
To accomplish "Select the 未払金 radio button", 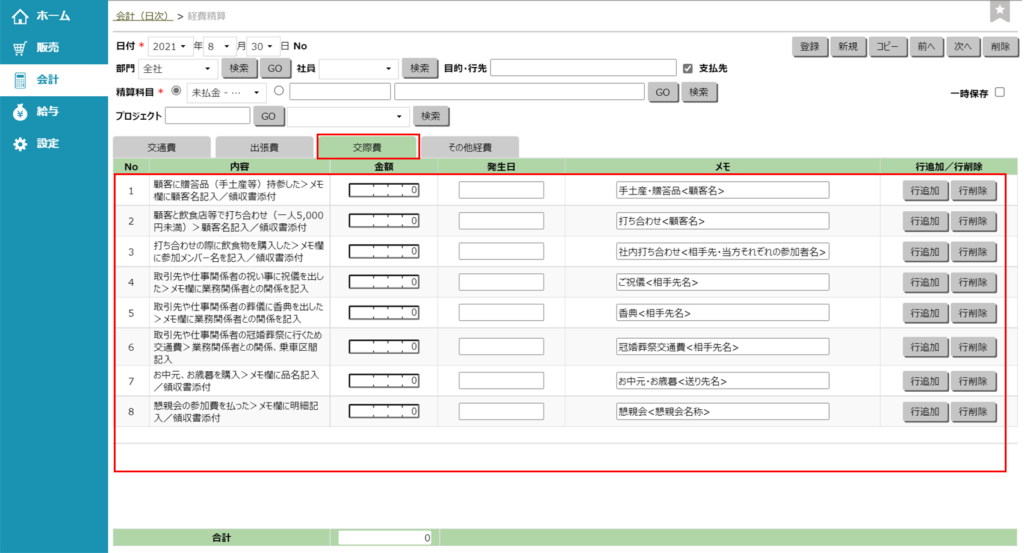I will (x=176, y=91).
